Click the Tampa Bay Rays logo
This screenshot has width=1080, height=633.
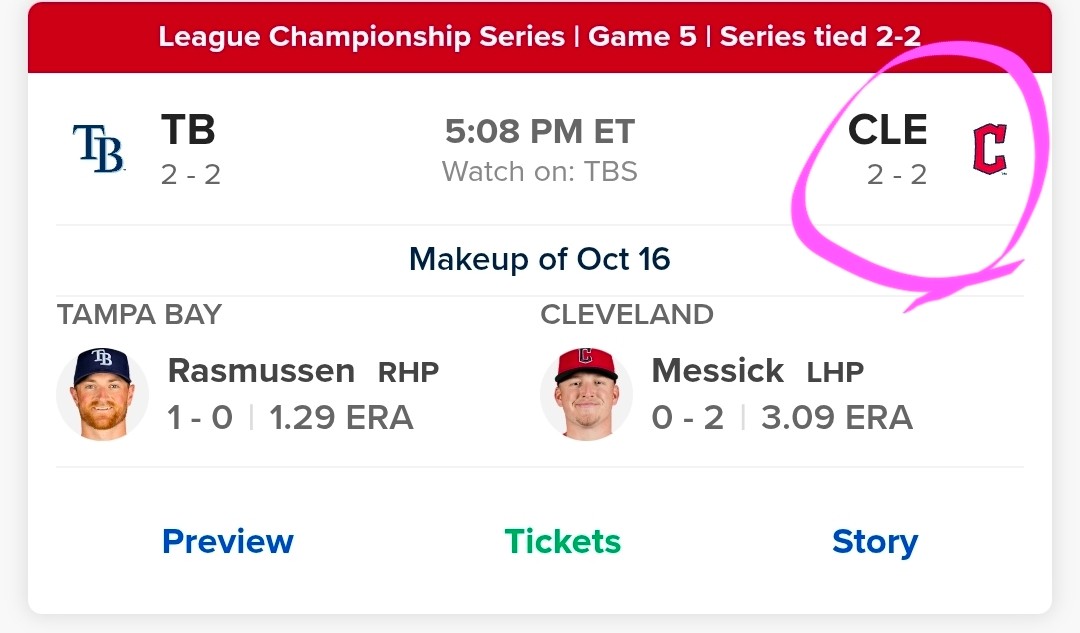point(98,148)
